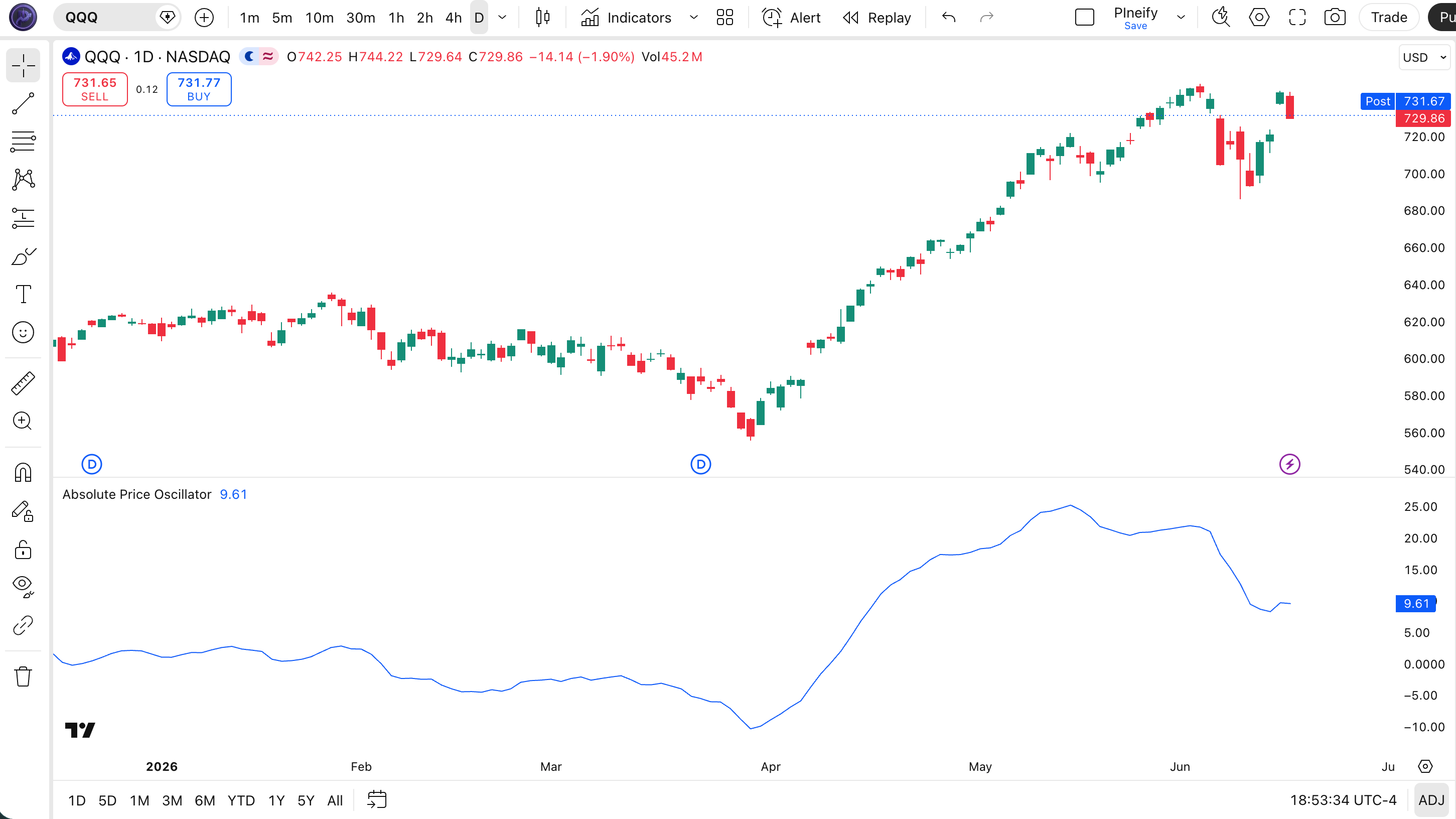Open the layout setup square icon
Screen dimensions: 1456x819
coord(1084,18)
